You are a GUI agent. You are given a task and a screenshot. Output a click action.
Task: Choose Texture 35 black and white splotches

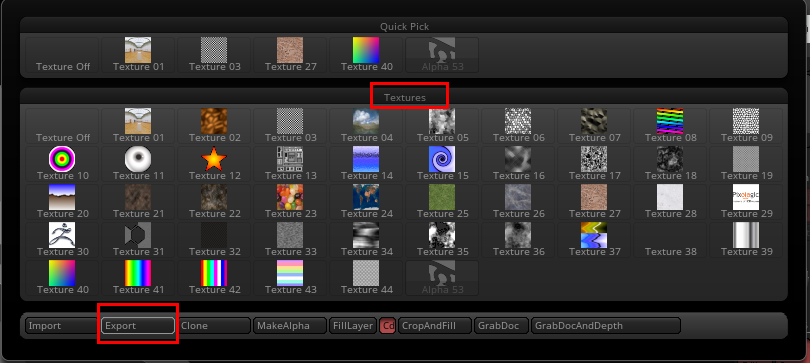point(442,240)
